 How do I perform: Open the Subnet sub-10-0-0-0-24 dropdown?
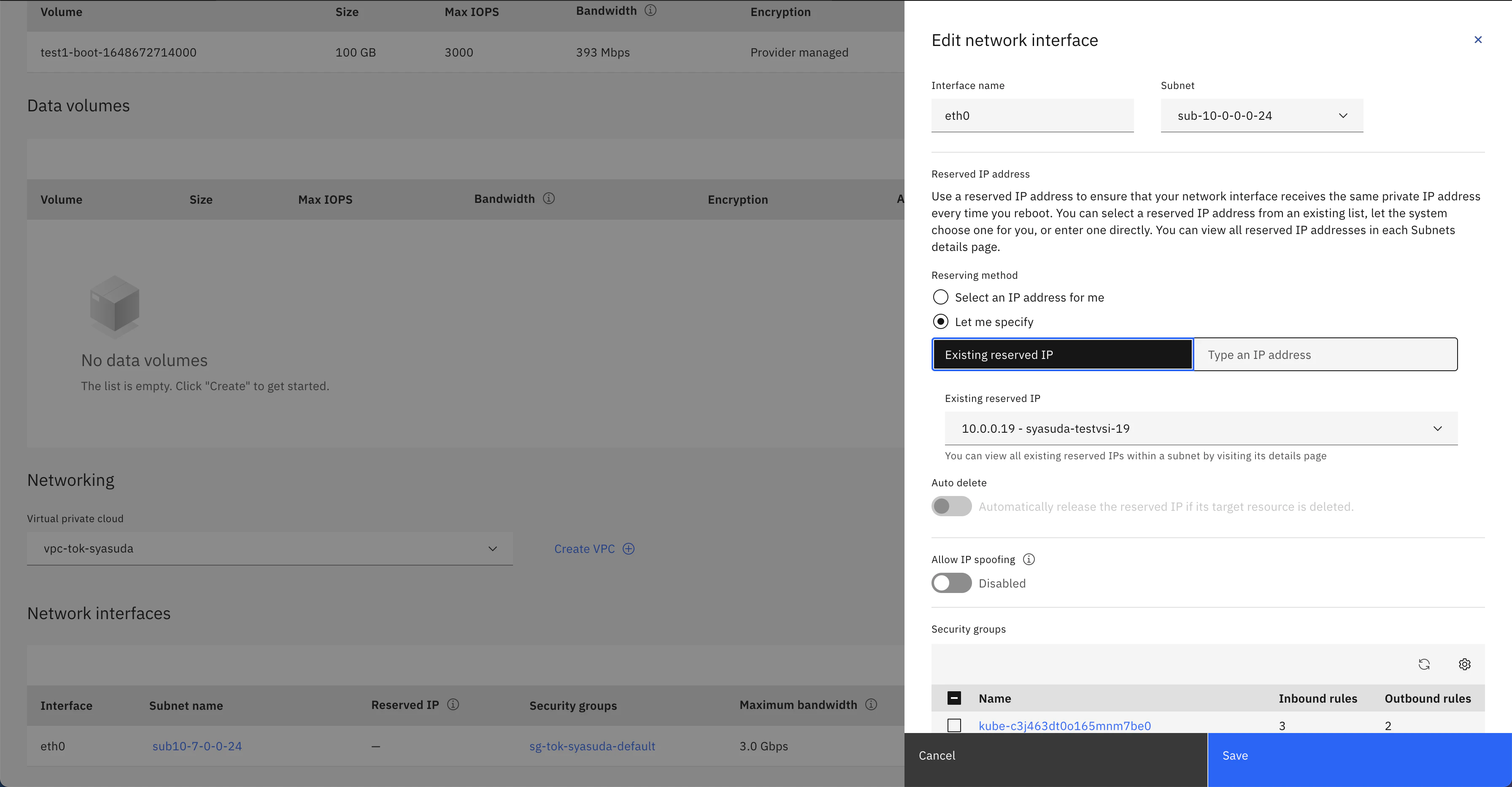(1261, 116)
